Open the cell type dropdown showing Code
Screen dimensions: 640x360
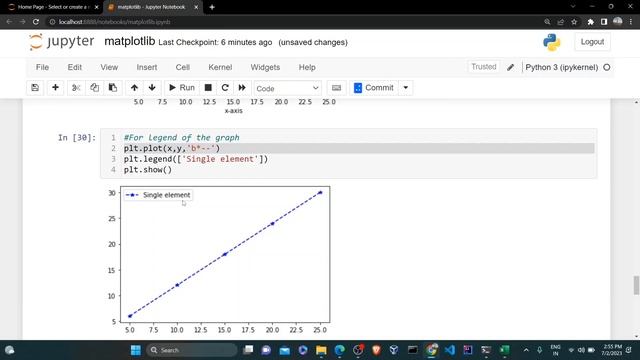pos(287,88)
